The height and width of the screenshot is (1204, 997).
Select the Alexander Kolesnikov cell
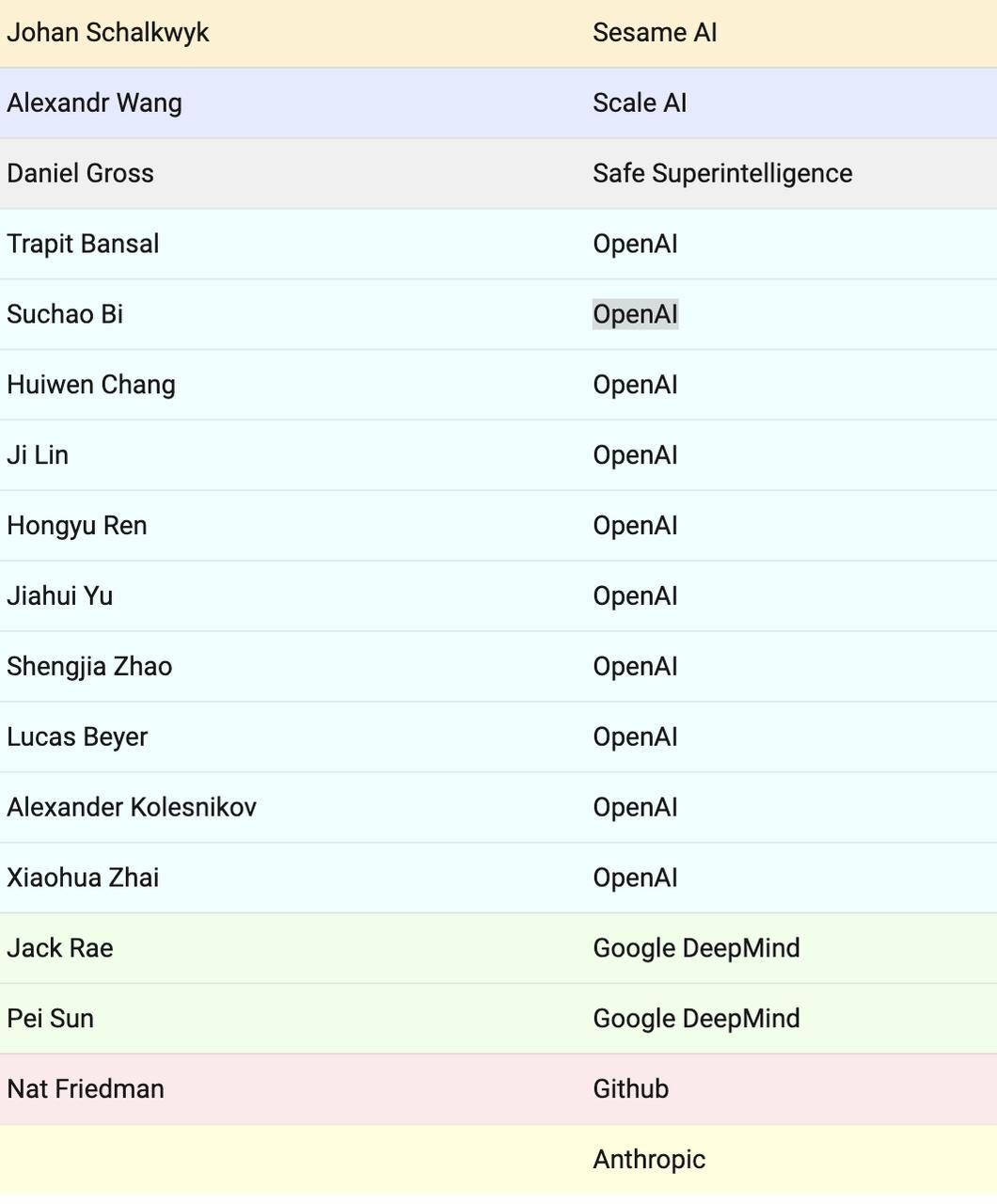tap(132, 808)
